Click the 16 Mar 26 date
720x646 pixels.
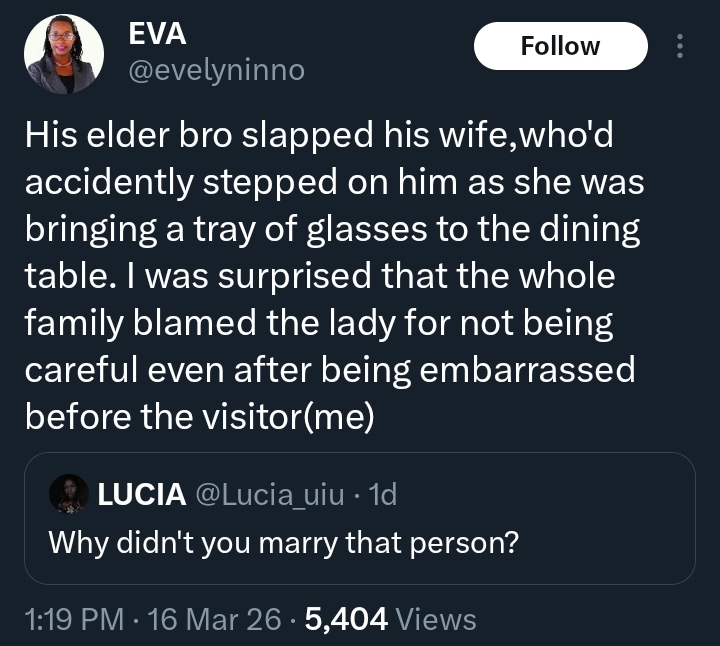click(x=215, y=620)
